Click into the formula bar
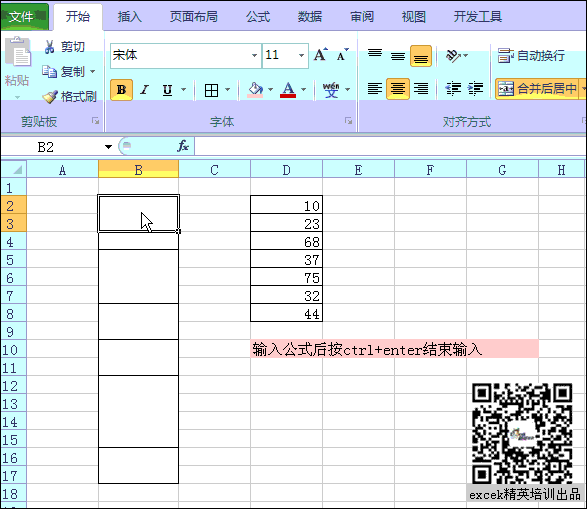The image size is (587, 509). (389, 146)
